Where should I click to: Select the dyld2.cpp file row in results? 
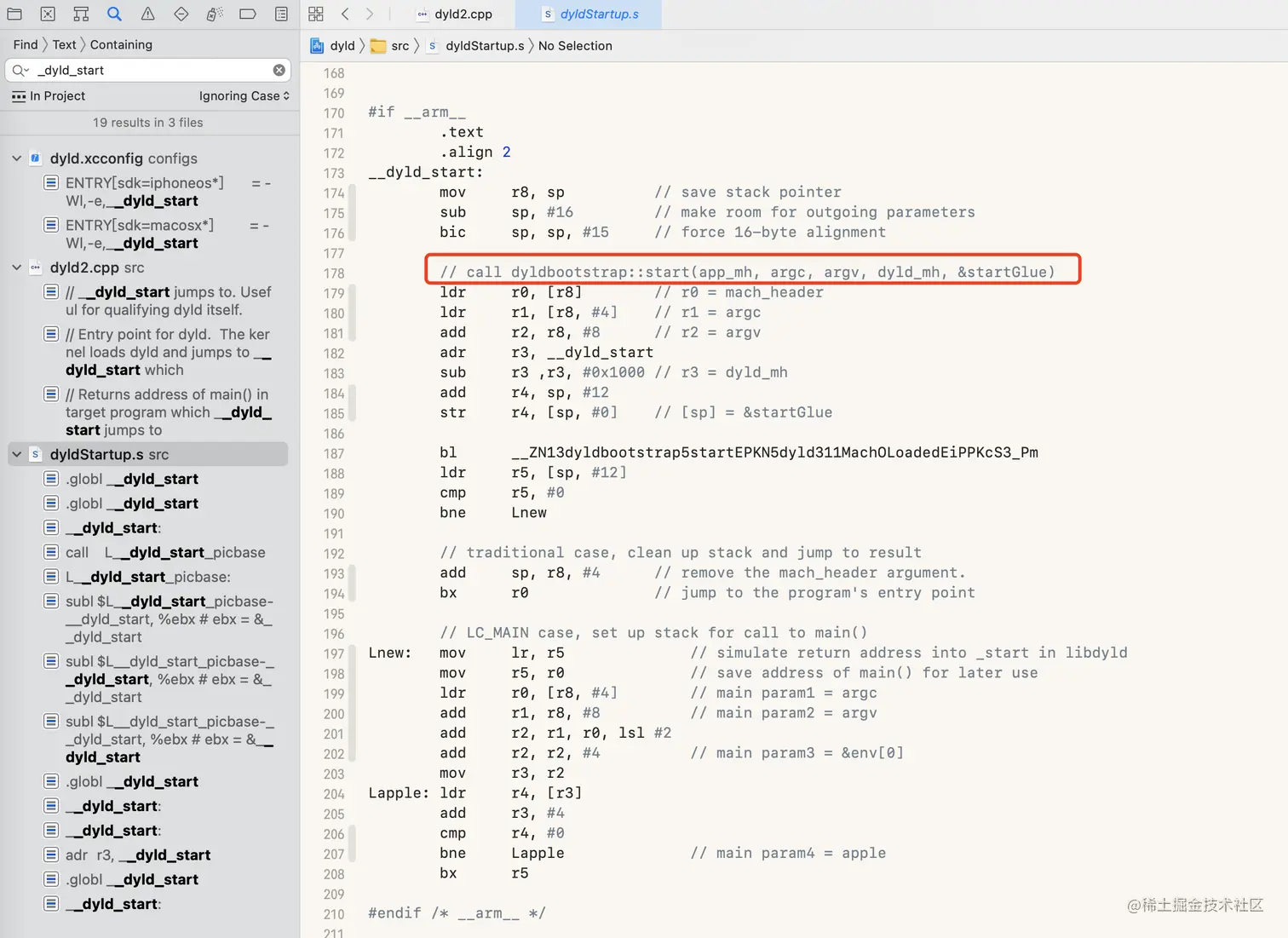click(148, 268)
